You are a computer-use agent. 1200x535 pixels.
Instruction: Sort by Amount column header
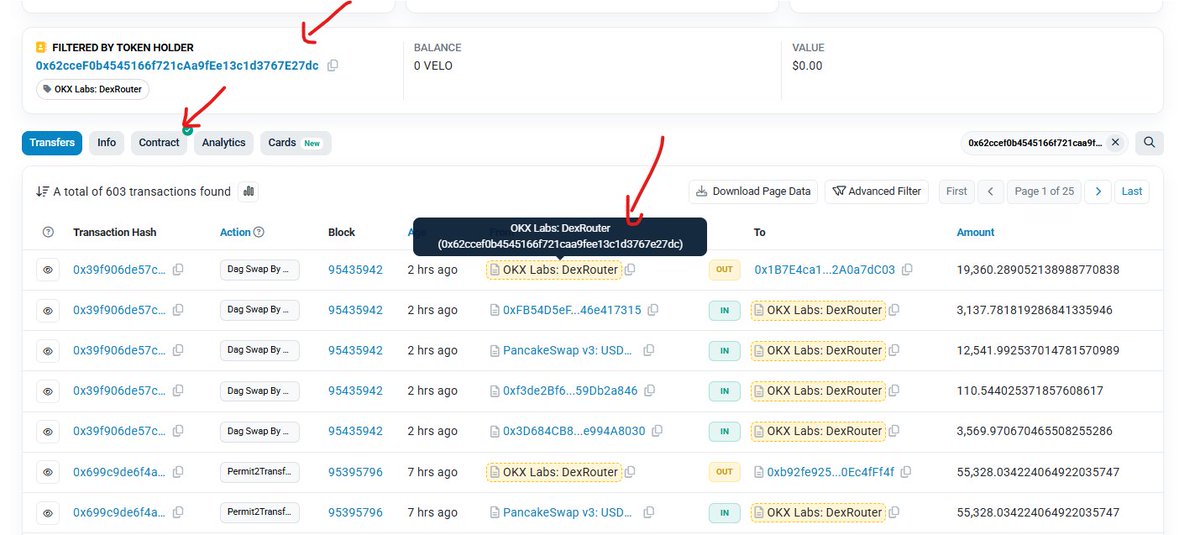click(976, 232)
